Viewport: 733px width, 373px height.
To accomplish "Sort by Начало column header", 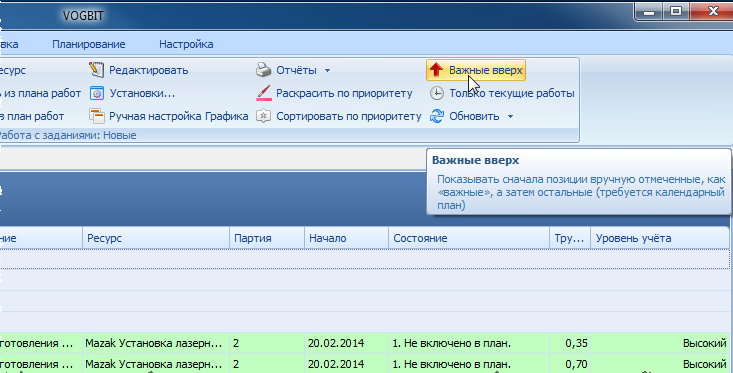I will tap(346, 238).
